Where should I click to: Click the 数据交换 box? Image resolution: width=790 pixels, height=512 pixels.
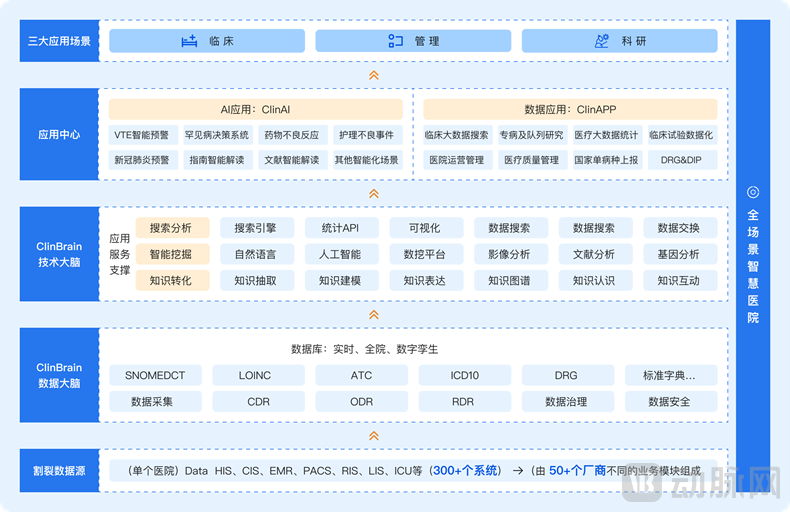coord(680,228)
